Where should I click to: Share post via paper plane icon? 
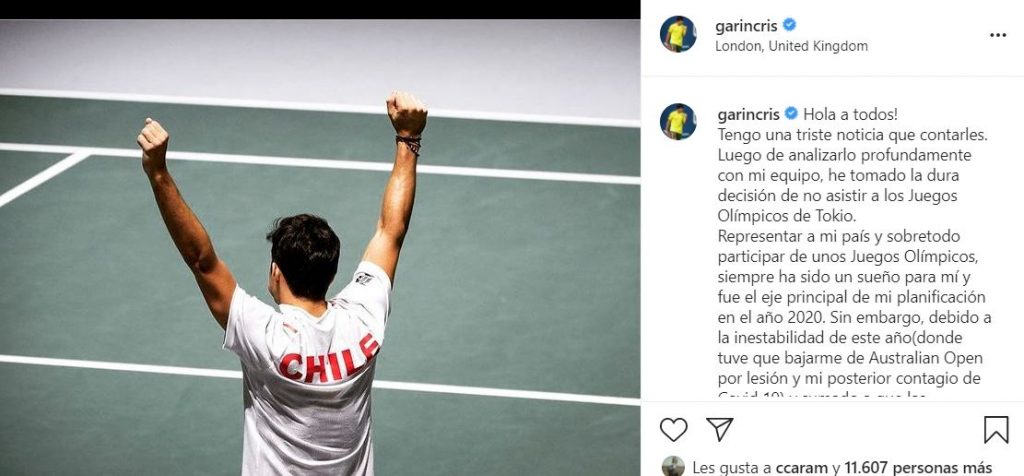pyautogui.click(x=720, y=430)
